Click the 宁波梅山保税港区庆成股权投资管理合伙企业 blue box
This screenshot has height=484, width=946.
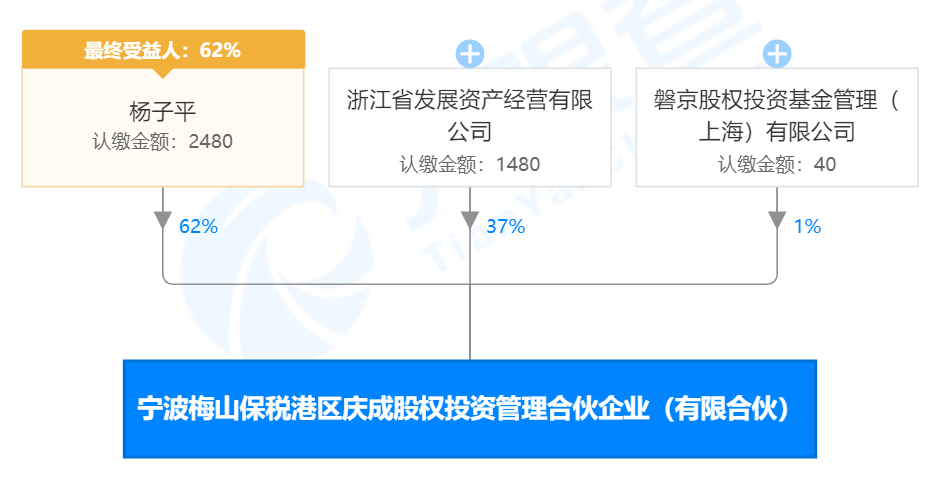pyautogui.click(x=470, y=409)
